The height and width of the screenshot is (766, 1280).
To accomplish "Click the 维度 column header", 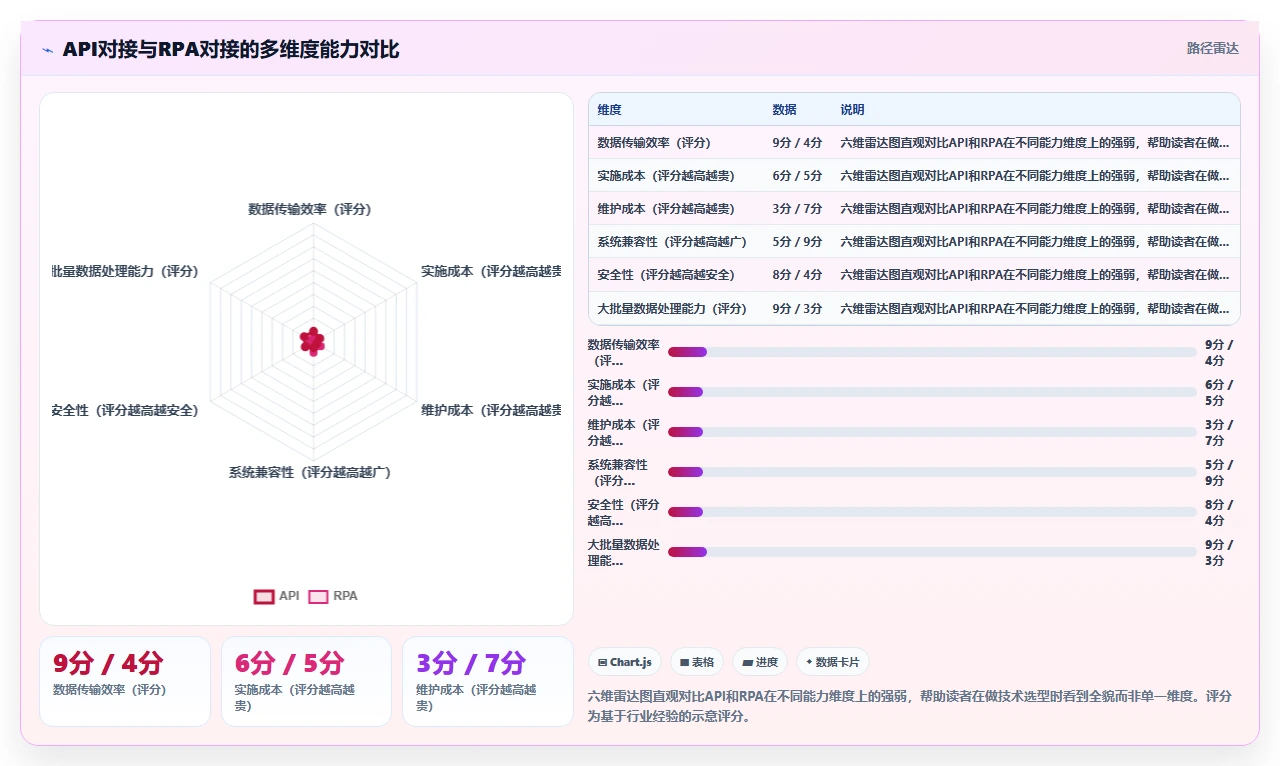I will [610, 110].
